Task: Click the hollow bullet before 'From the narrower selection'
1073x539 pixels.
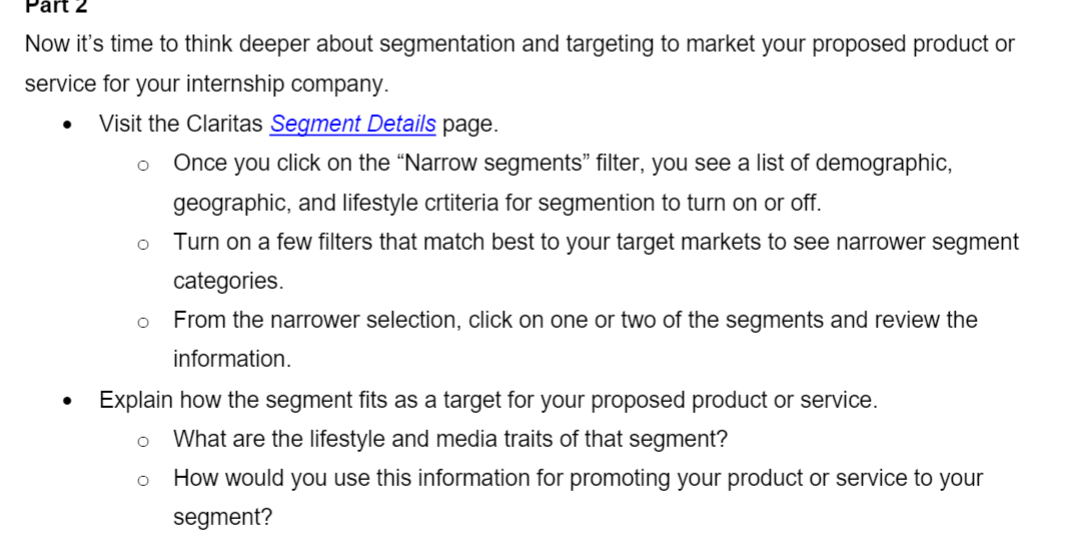Action: [142, 322]
